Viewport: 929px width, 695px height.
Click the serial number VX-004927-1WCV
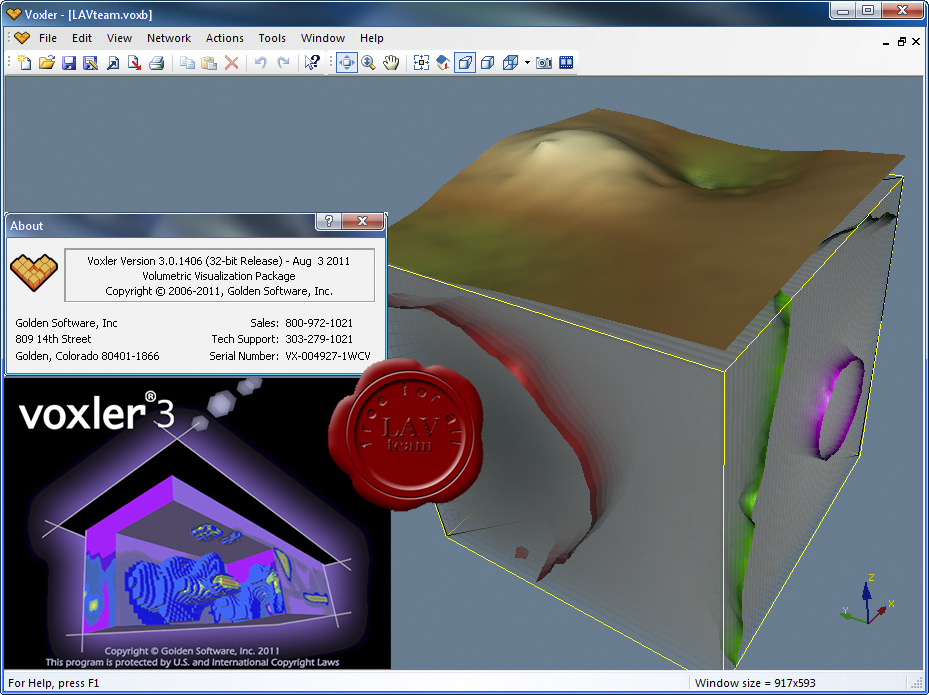(328, 356)
